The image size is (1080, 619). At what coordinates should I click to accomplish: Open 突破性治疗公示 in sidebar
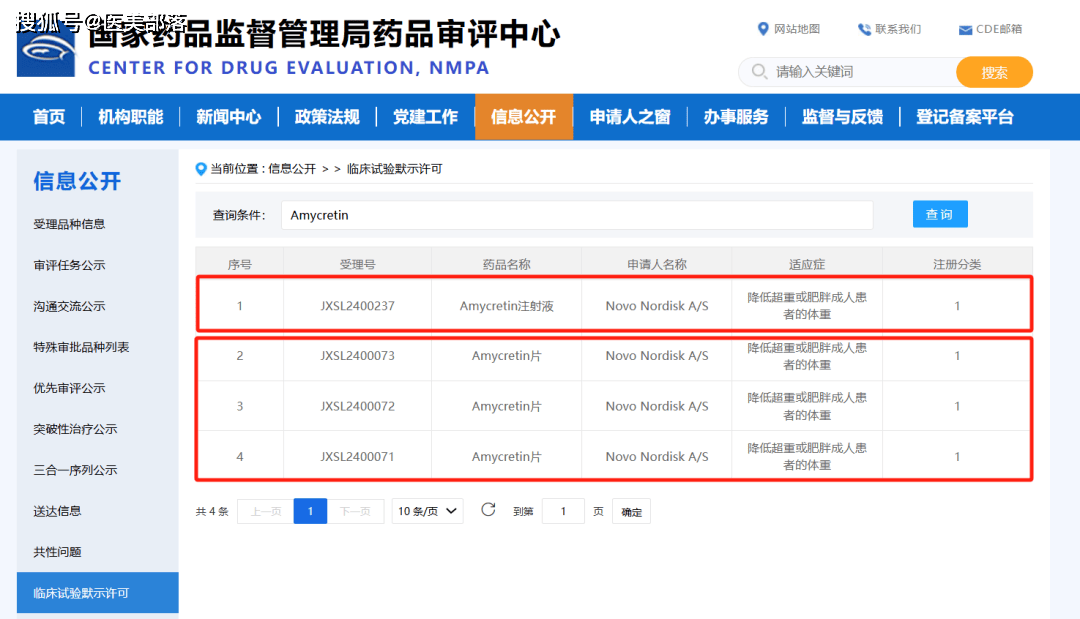pyautogui.click(x=75, y=429)
